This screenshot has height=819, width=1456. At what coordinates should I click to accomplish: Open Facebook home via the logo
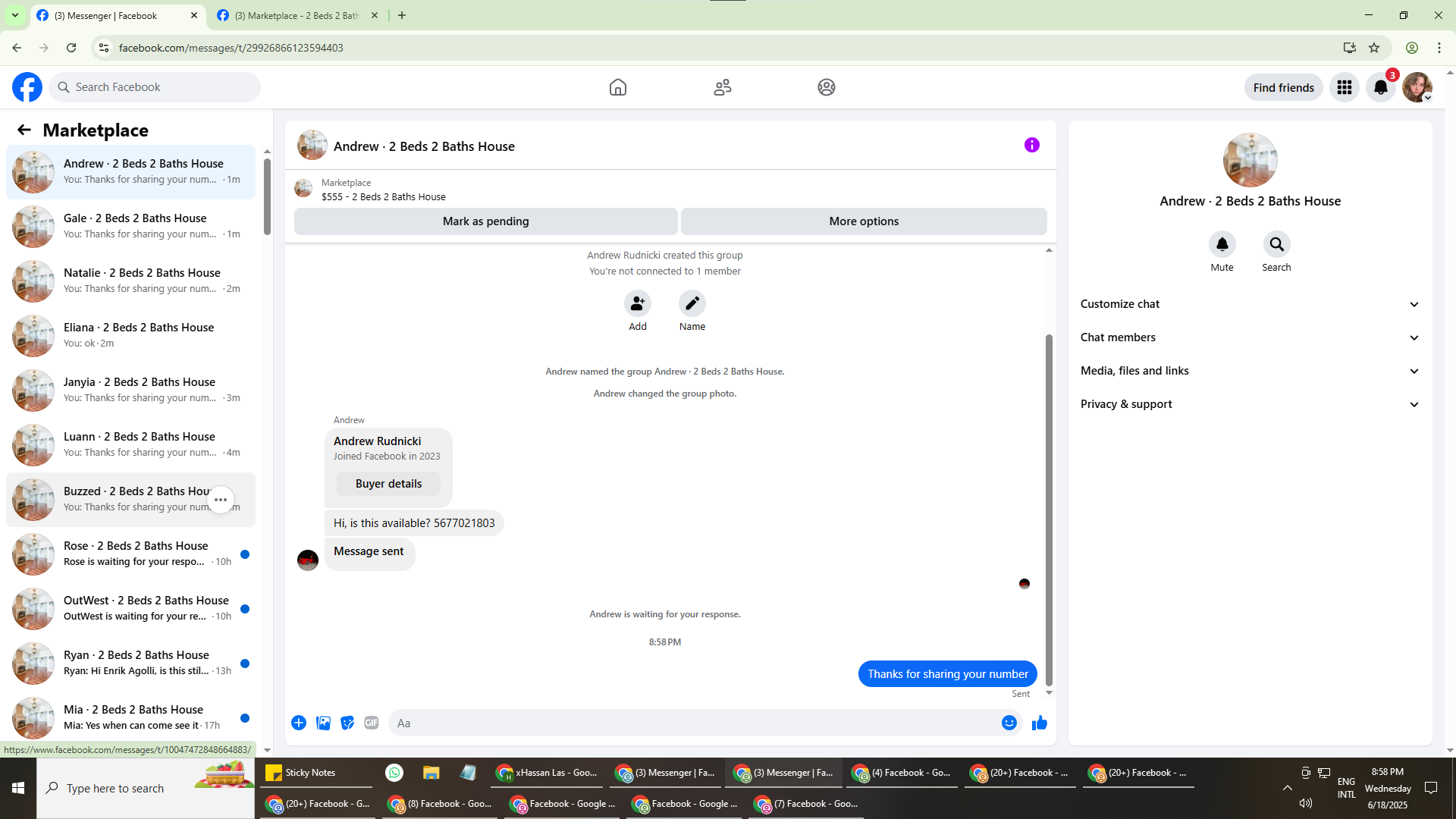click(27, 87)
